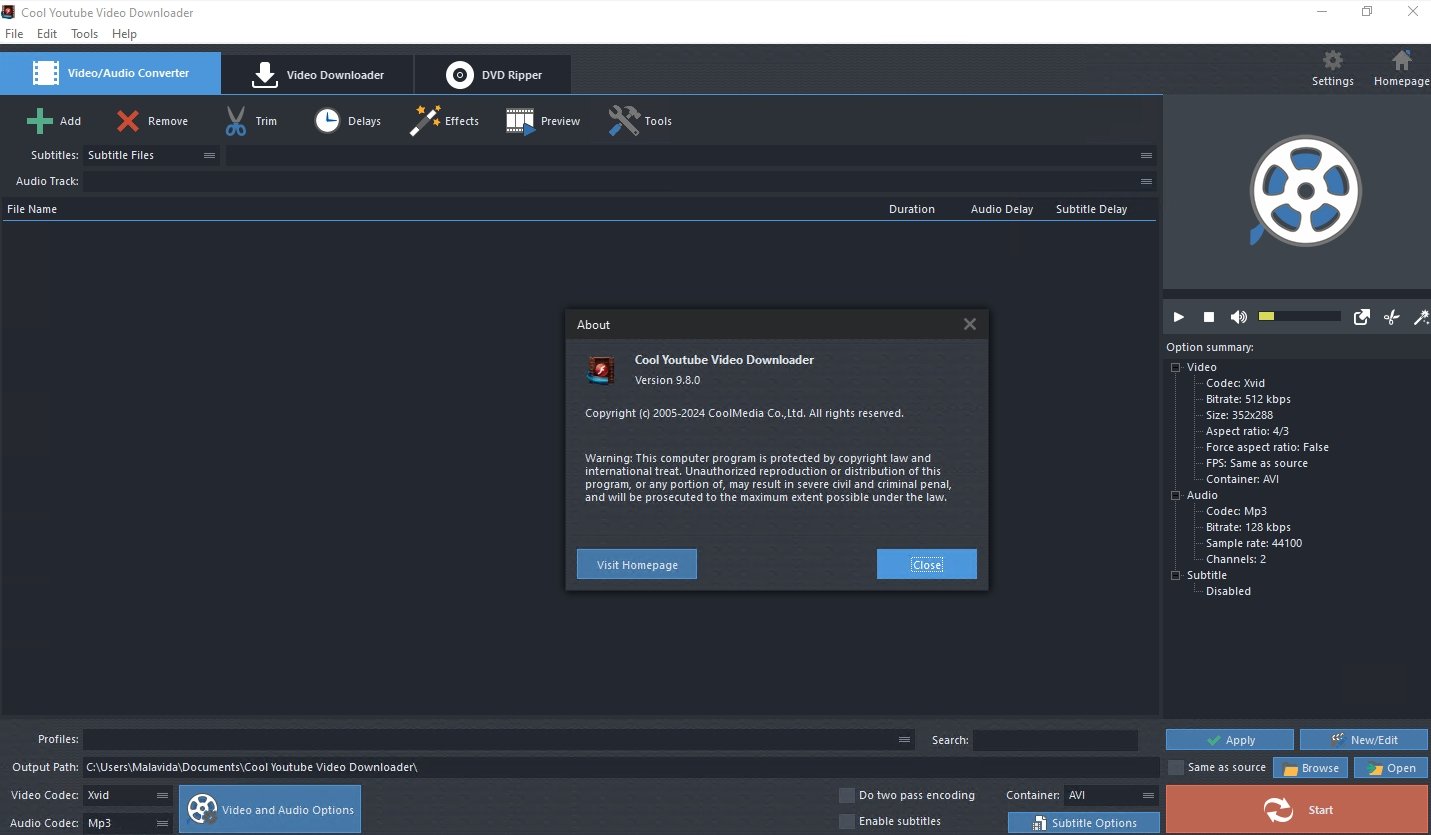The width and height of the screenshot is (1431, 835).
Task: Click the profile Search field
Action: [x=1055, y=740]
